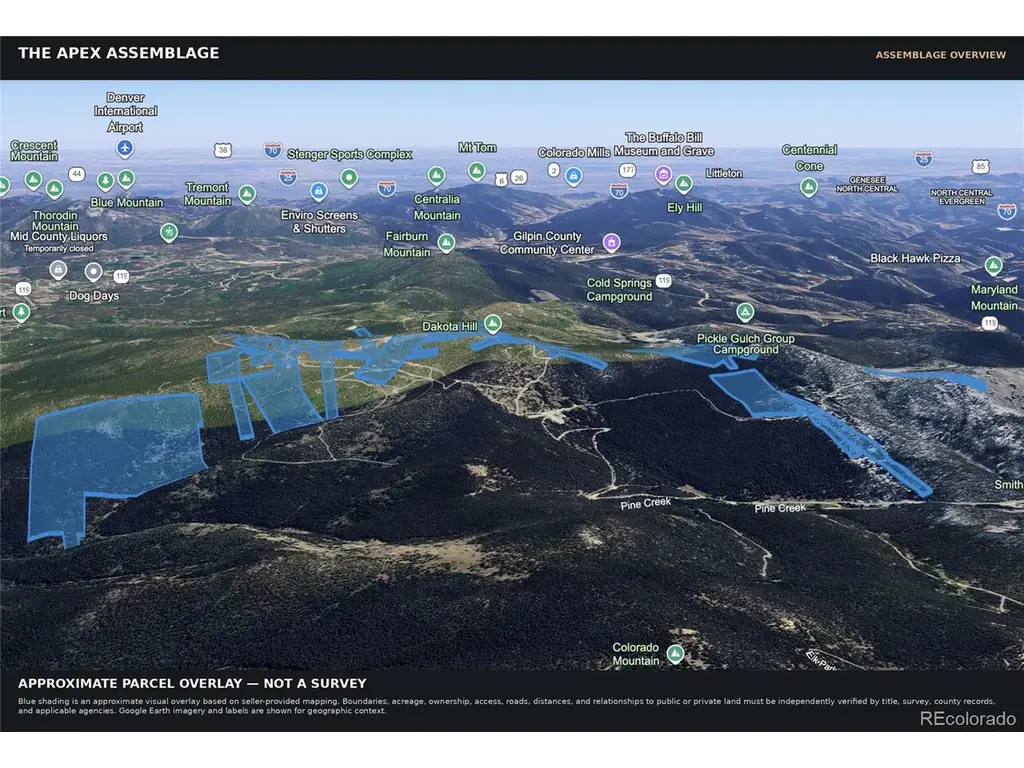Click the Highway 36 shield near the airport

(x=223, y=150)
